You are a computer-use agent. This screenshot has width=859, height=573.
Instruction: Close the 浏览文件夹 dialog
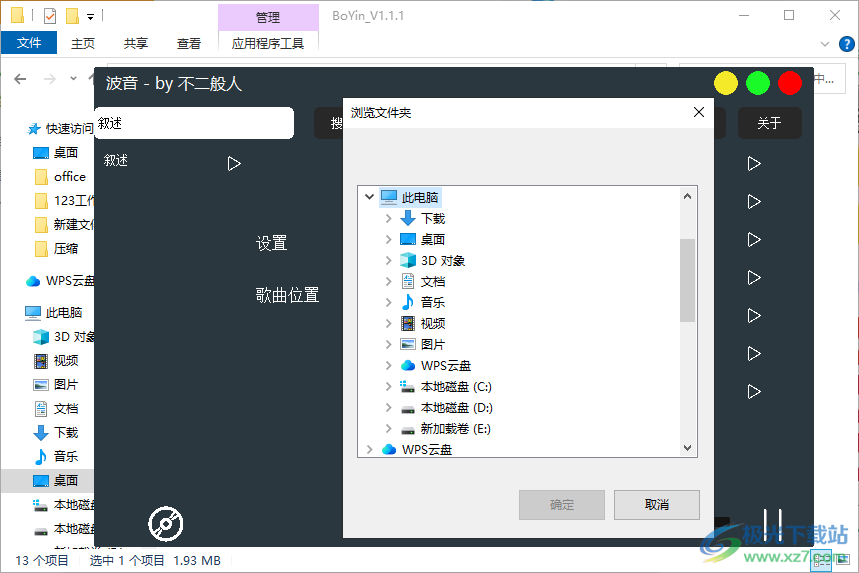pyautogui.click(x=698, y=112)
